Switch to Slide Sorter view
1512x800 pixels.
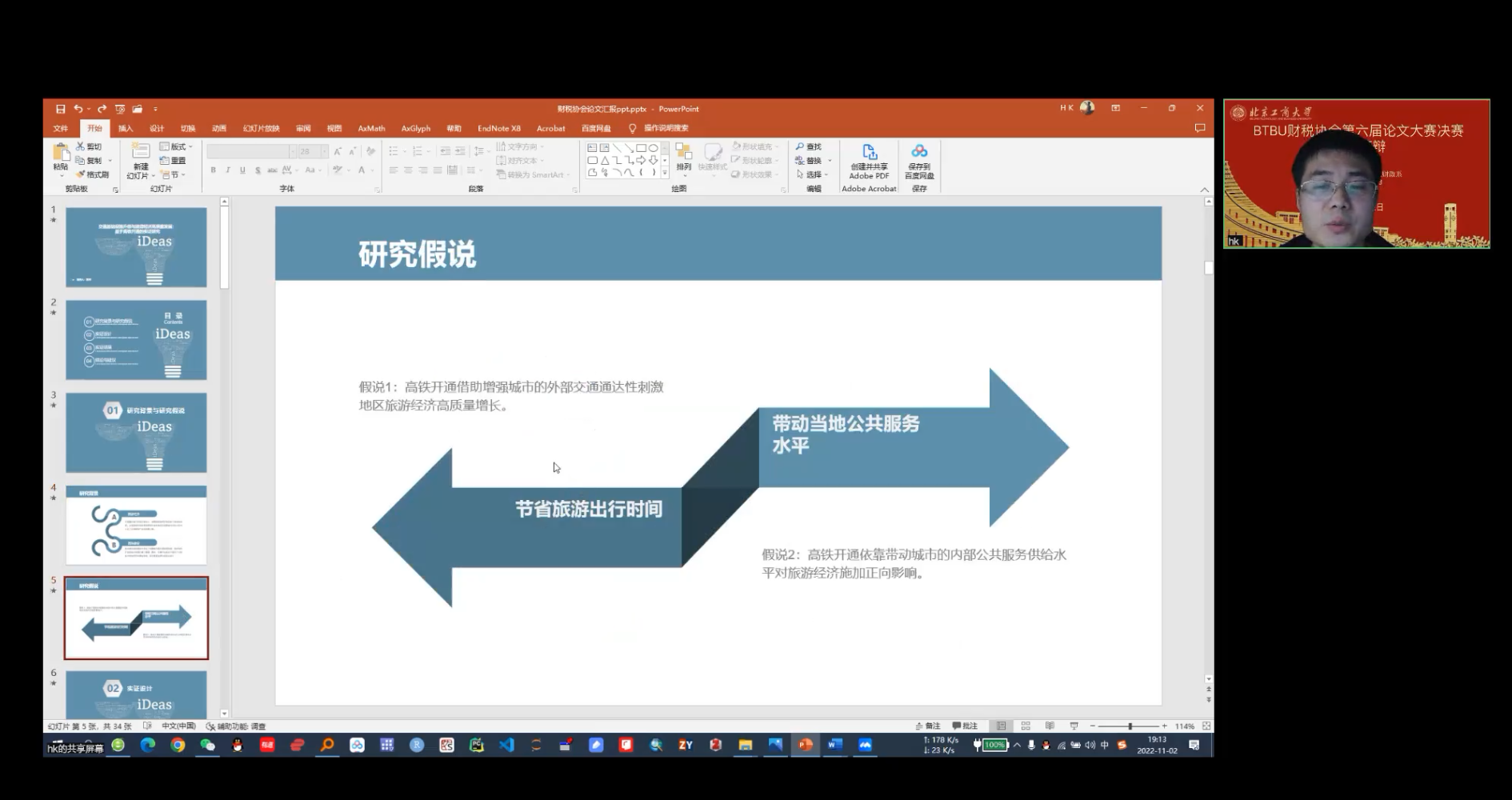(x=1026, y=726)
